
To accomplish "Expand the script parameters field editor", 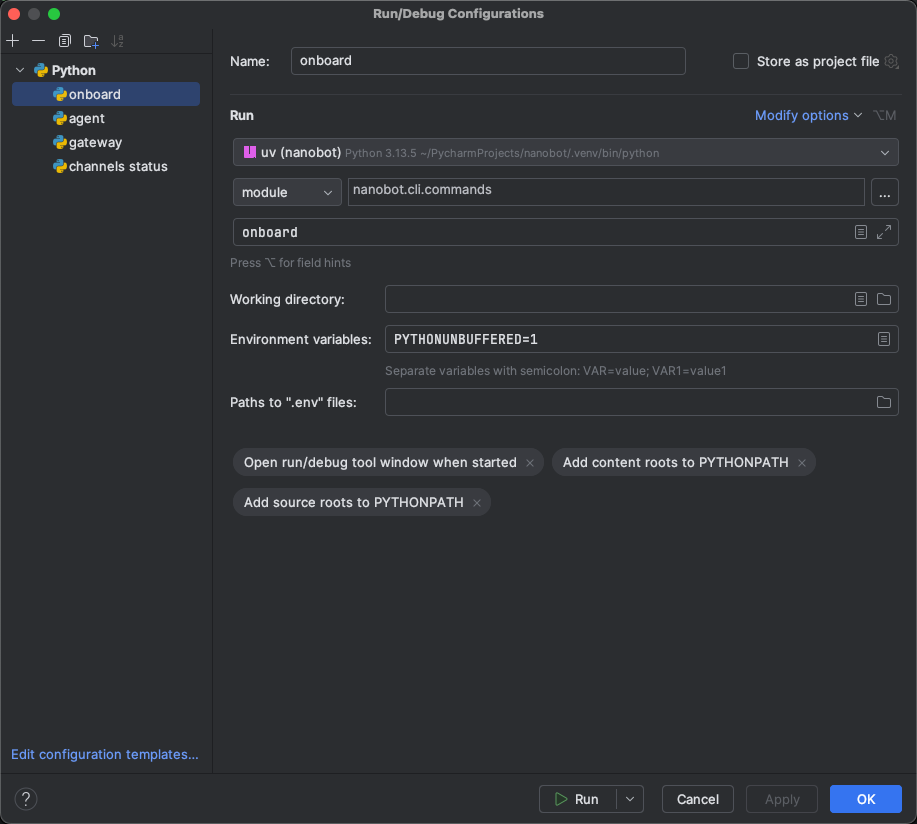I will click(x=884, y=232).
